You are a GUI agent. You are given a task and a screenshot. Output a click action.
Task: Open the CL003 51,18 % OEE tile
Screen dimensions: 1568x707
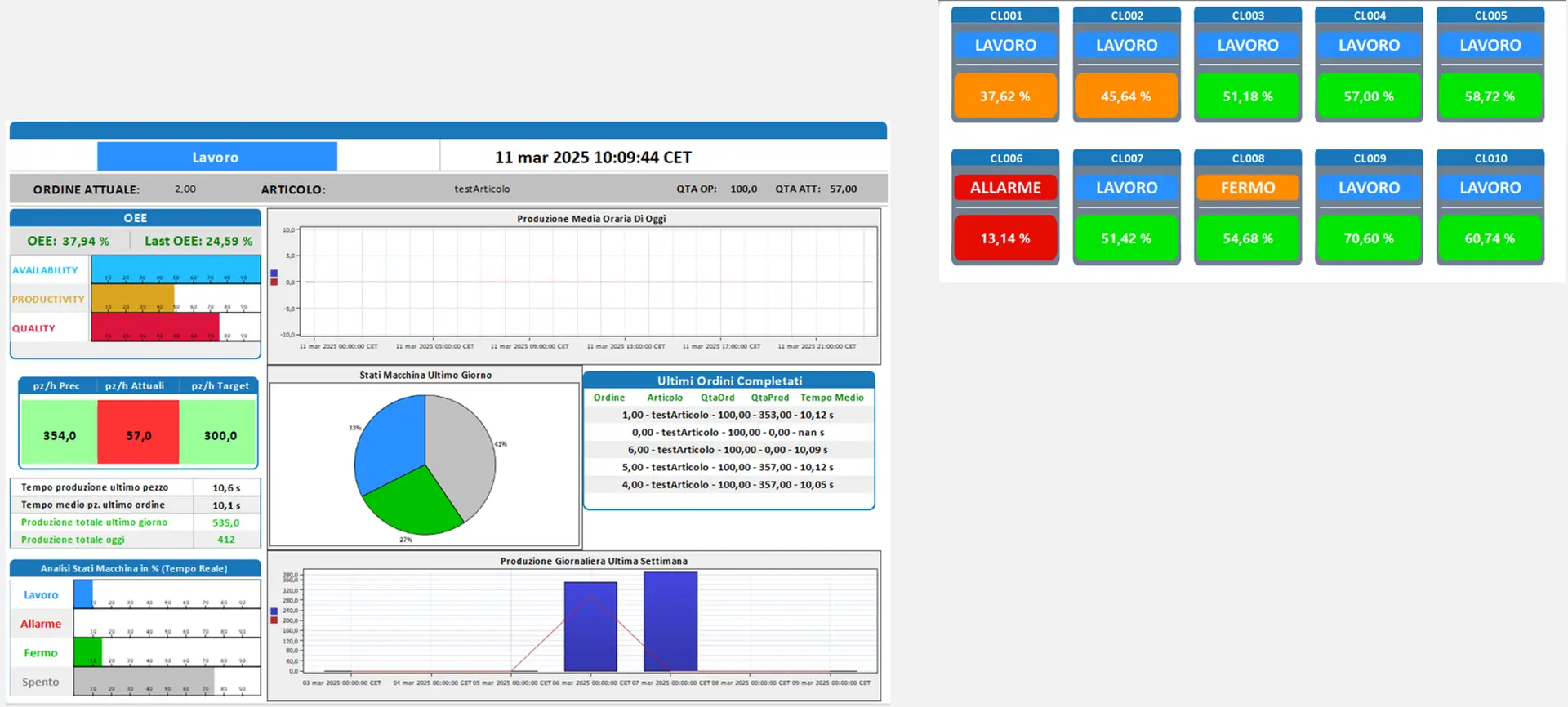click(x=1248, y=96)
